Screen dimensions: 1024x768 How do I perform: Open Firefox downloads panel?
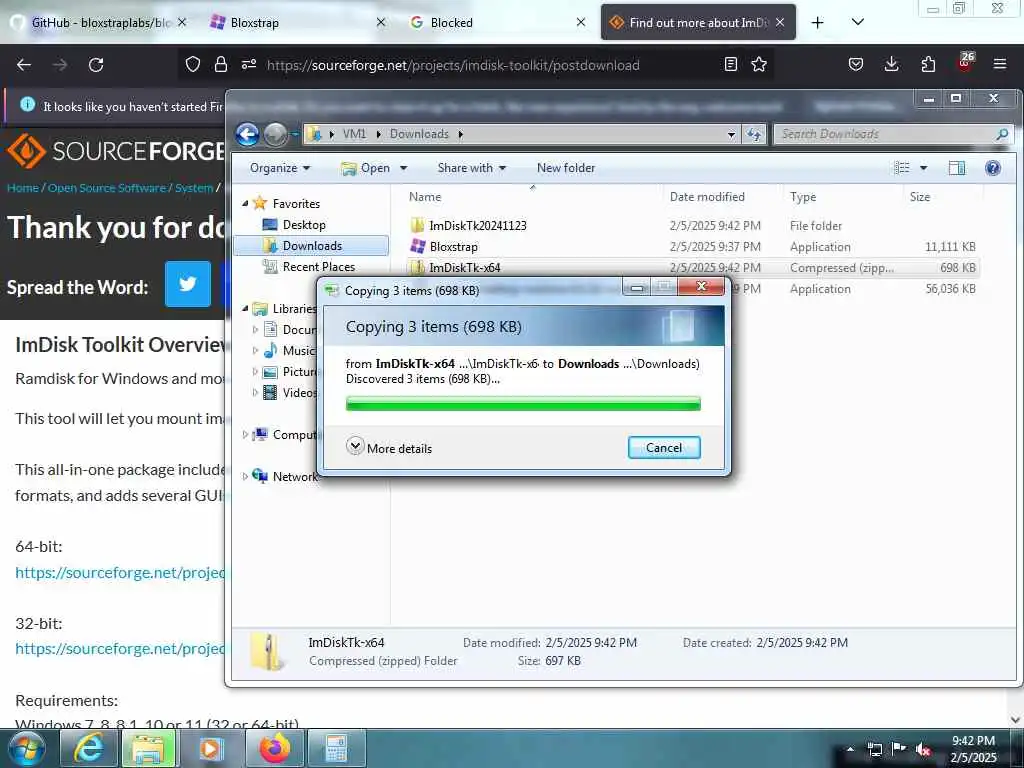tap(891, 64)
